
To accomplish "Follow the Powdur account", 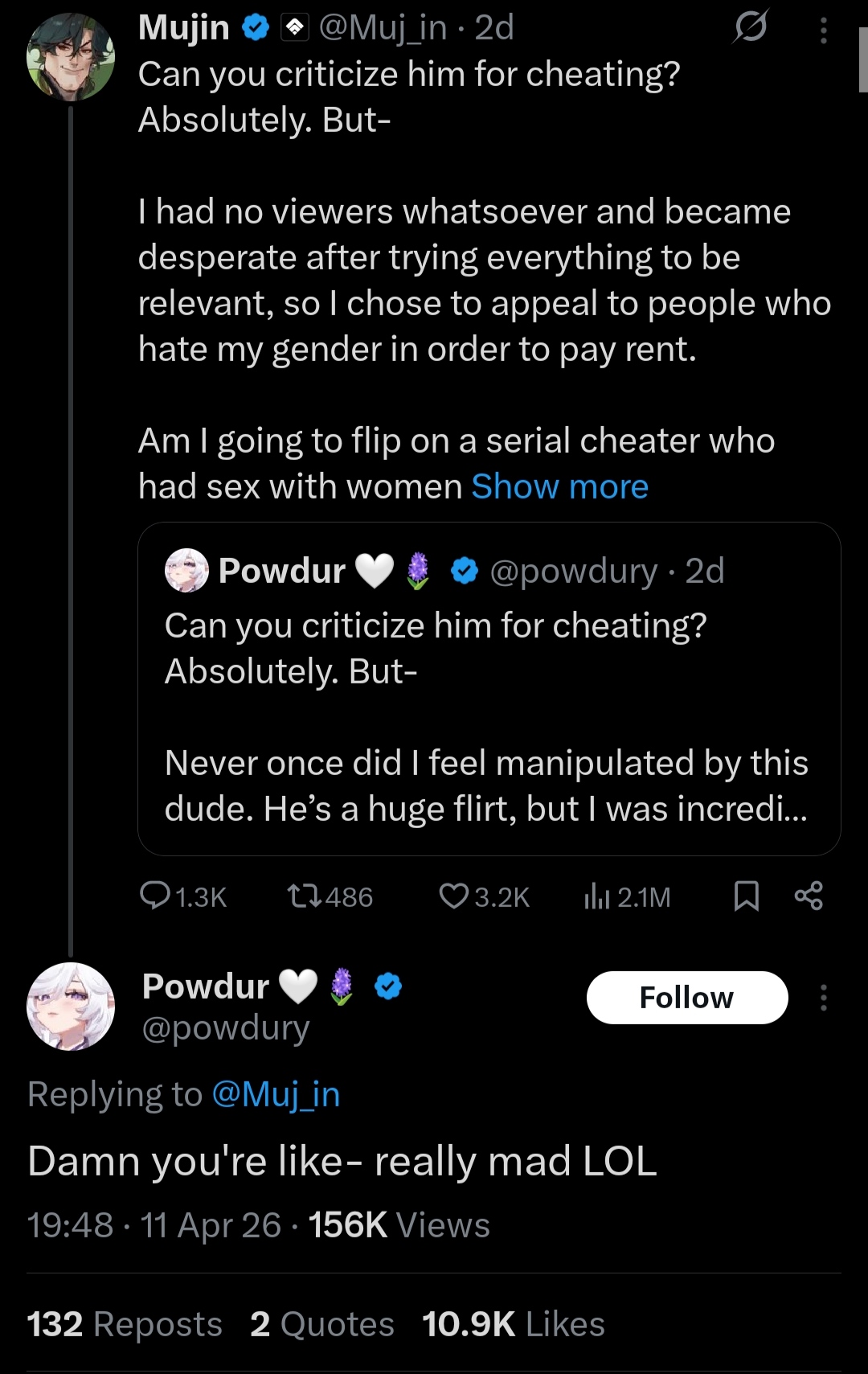I will tap(686, 998).
